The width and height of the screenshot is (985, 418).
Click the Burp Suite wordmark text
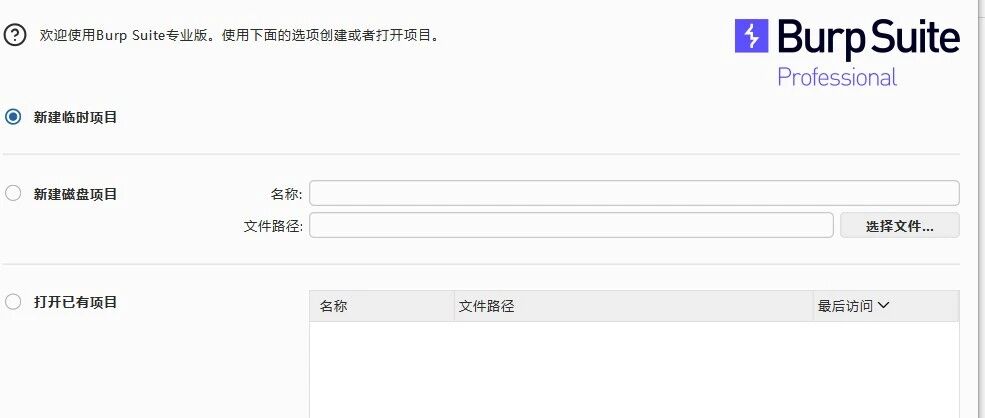pos(869,39)
